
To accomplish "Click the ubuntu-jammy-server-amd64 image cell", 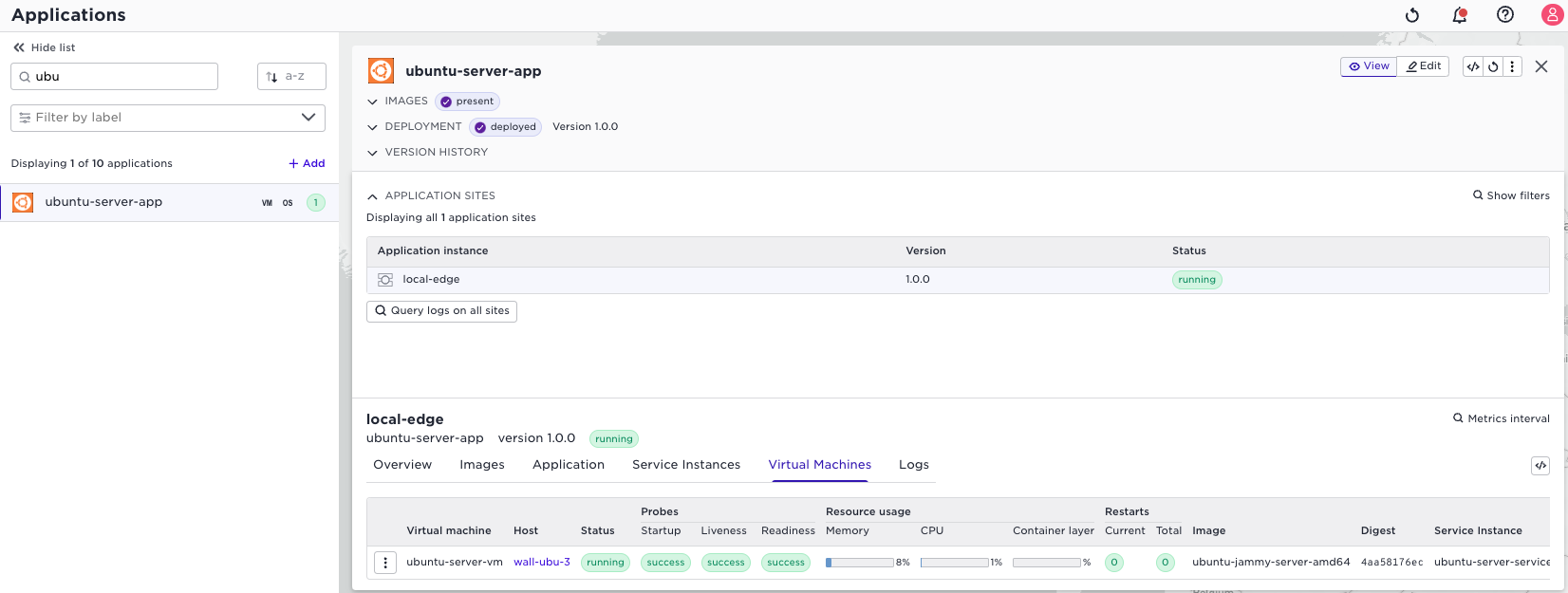I will pyautogui.click(x=1271, y=563).
